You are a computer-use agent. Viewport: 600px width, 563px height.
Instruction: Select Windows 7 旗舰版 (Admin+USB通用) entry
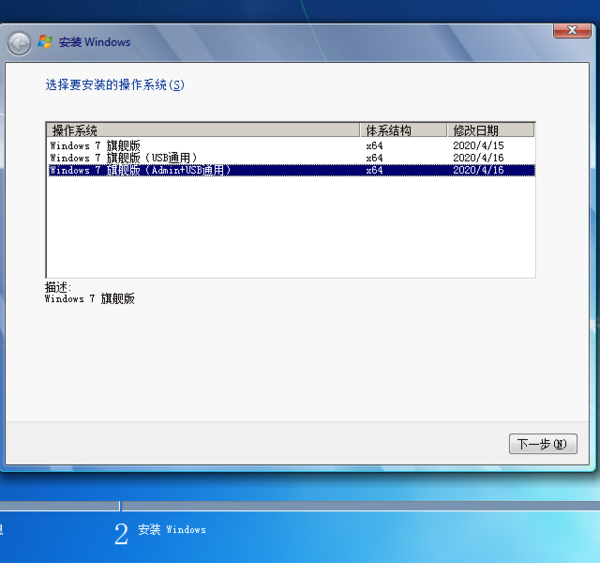[141, 170]
